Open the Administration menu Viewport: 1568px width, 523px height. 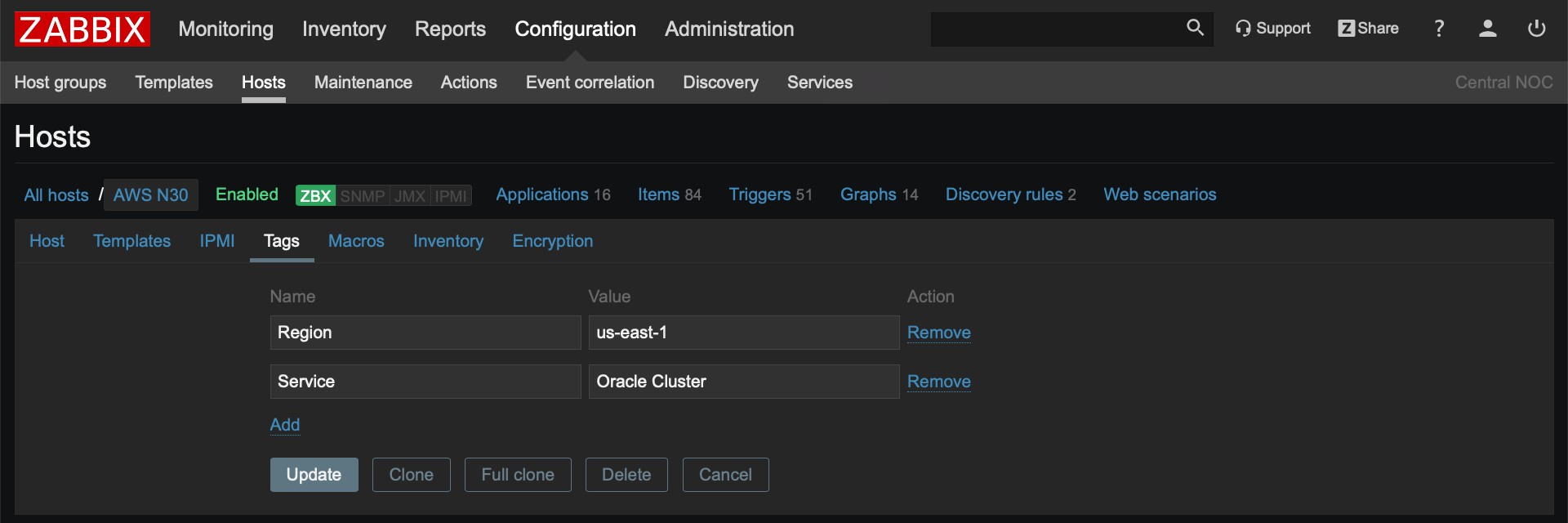pos(729,29)
